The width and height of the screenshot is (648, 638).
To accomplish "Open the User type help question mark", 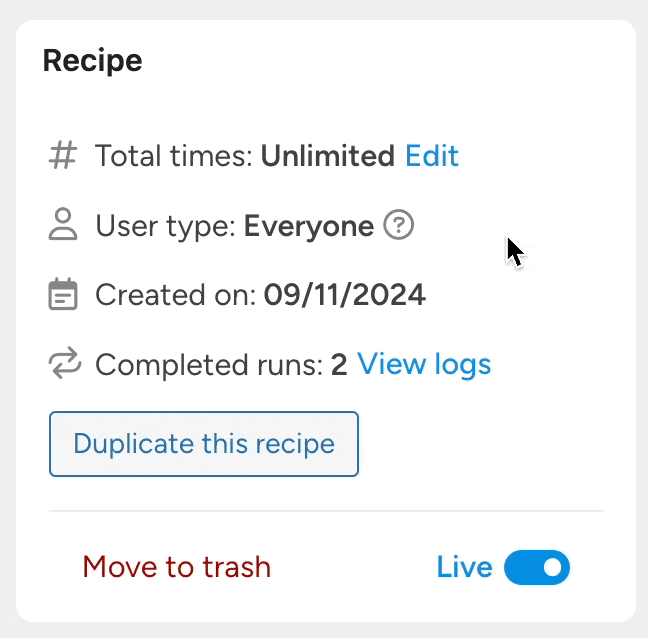I will [x=399, y=226].
